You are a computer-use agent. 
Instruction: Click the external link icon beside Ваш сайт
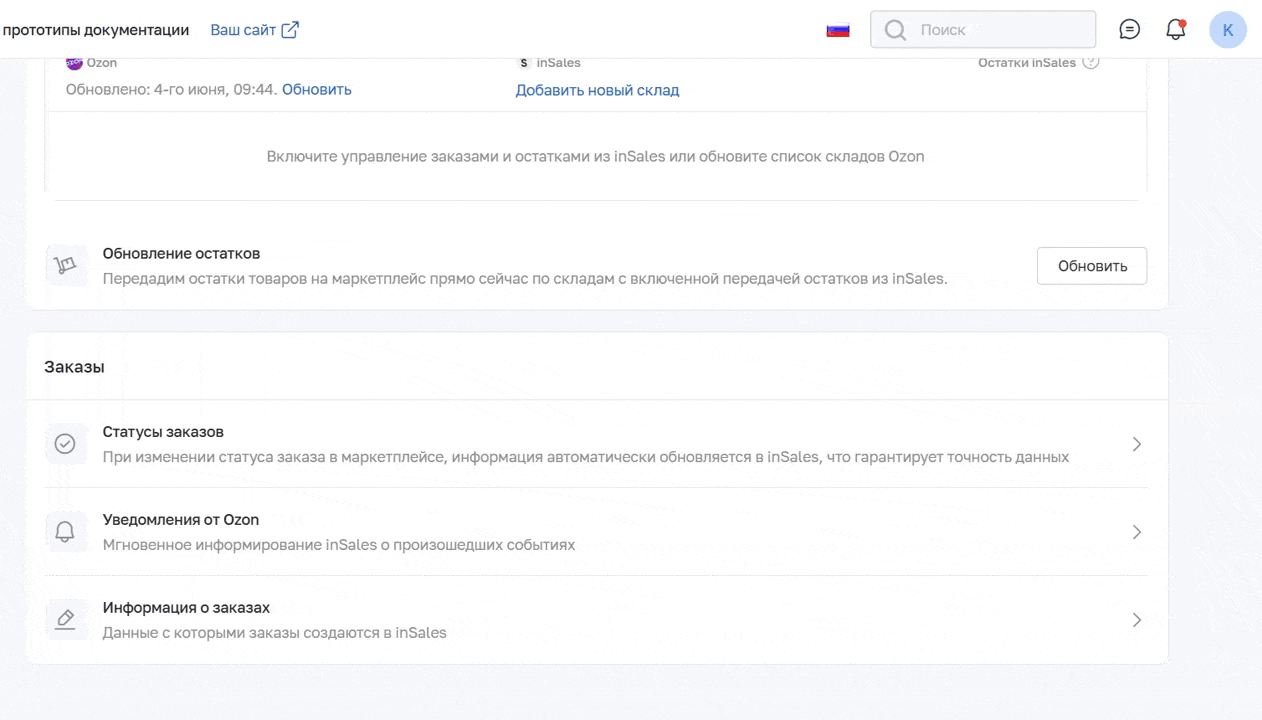[290, 30]
